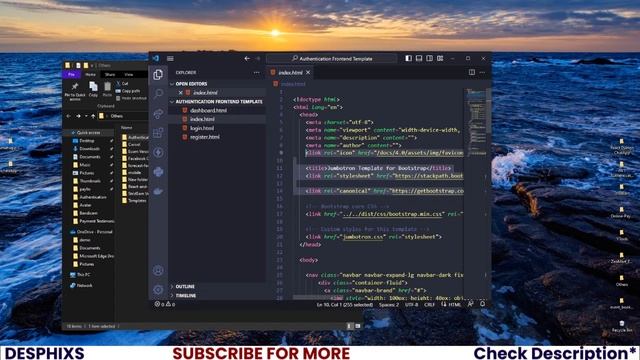Open register.html in the explorer tree
640x360 pixels.
click(205, 137)
